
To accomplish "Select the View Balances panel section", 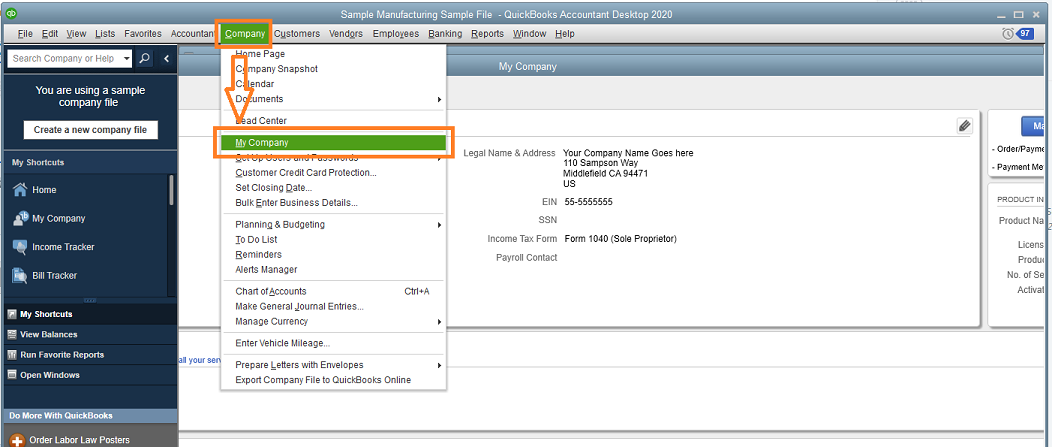I will pyautogui.click(x=89, y=334).
